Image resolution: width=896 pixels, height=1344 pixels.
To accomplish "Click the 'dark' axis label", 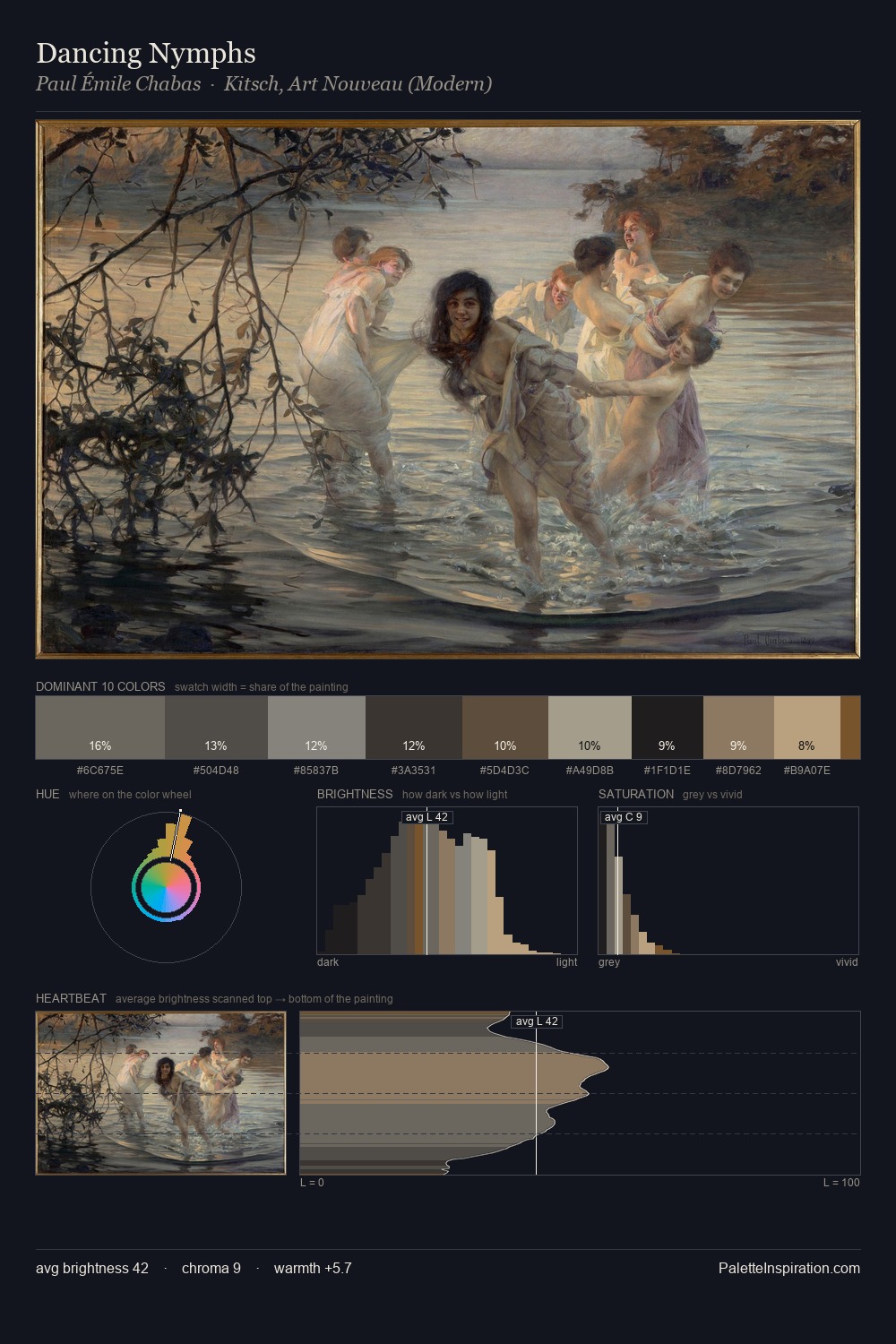I will (328, 962).
